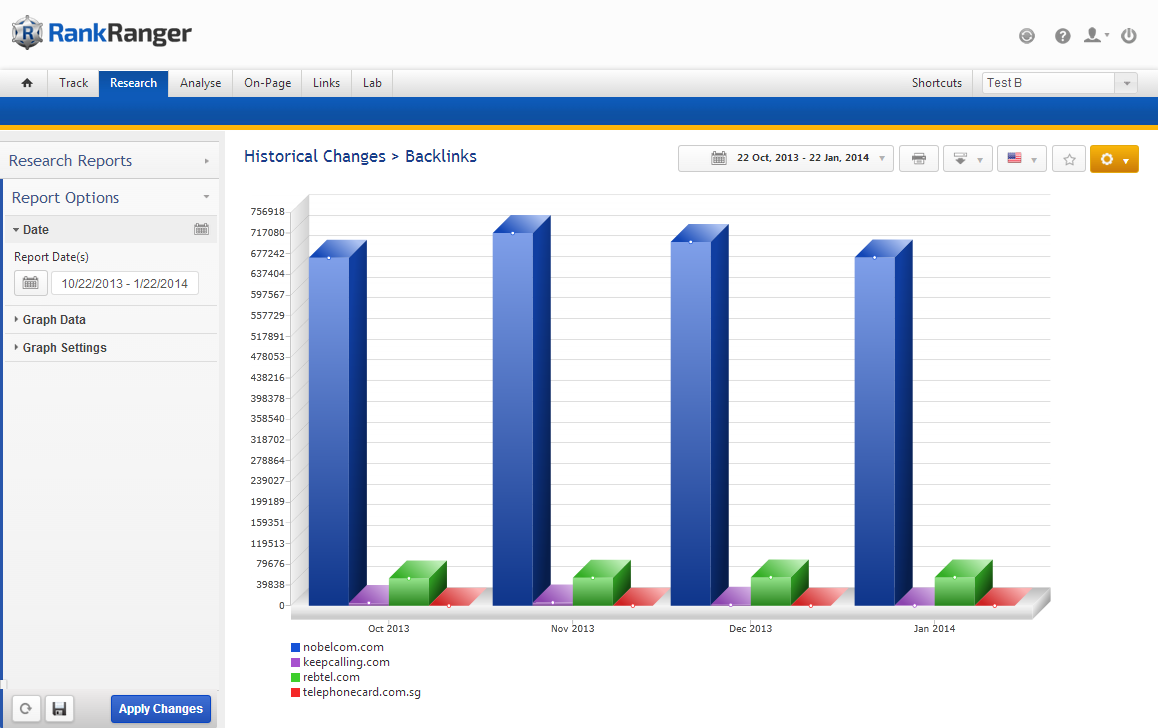Open the date range dropdown in toolbar
Viewport: 1158px width, 728px height.
coord(786,159)
